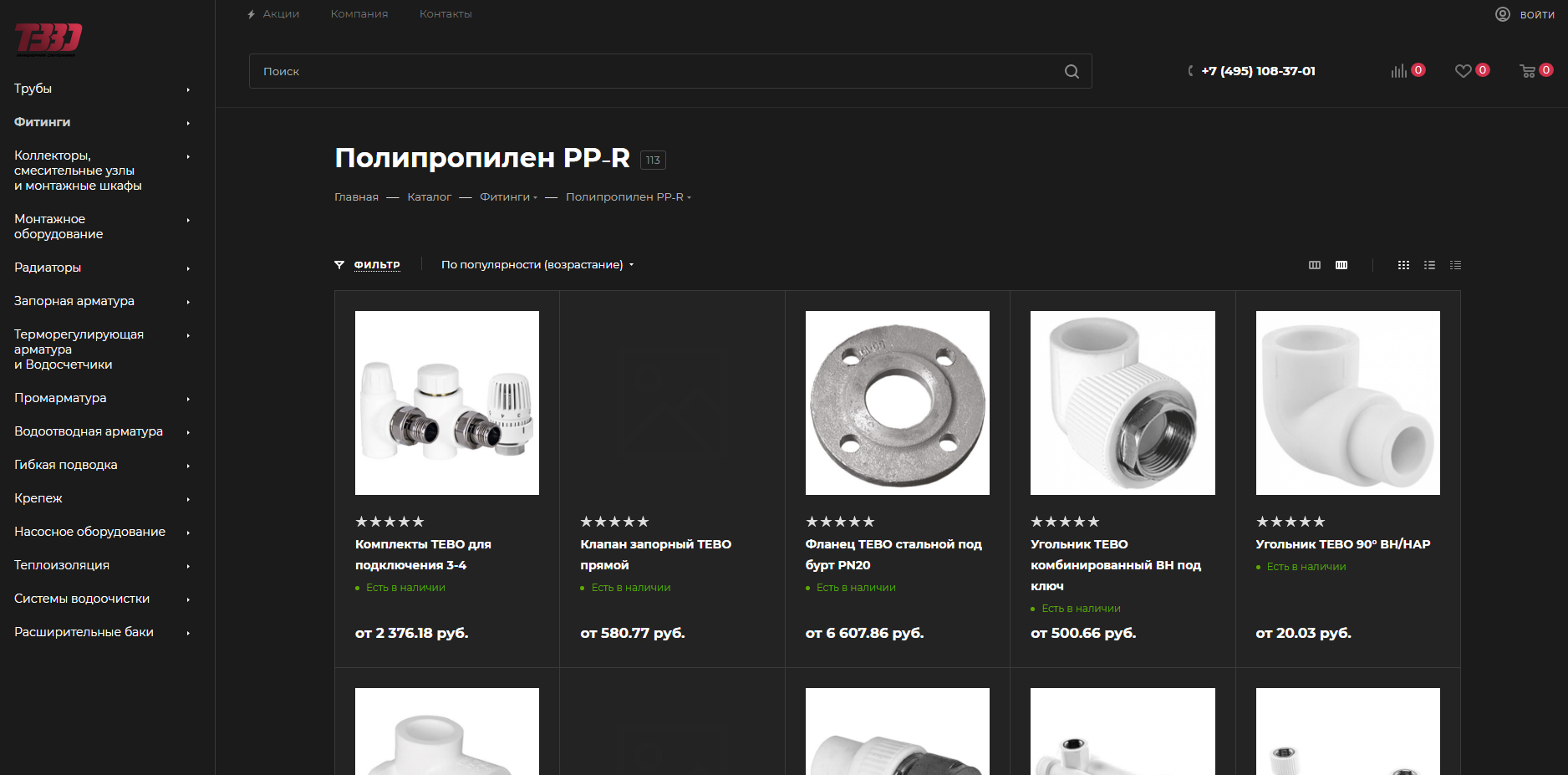Open Угольник ТЕВО 90° ВН/НАР title
The height and width of the screenshot is (775, 1568).
[1343, 544]
